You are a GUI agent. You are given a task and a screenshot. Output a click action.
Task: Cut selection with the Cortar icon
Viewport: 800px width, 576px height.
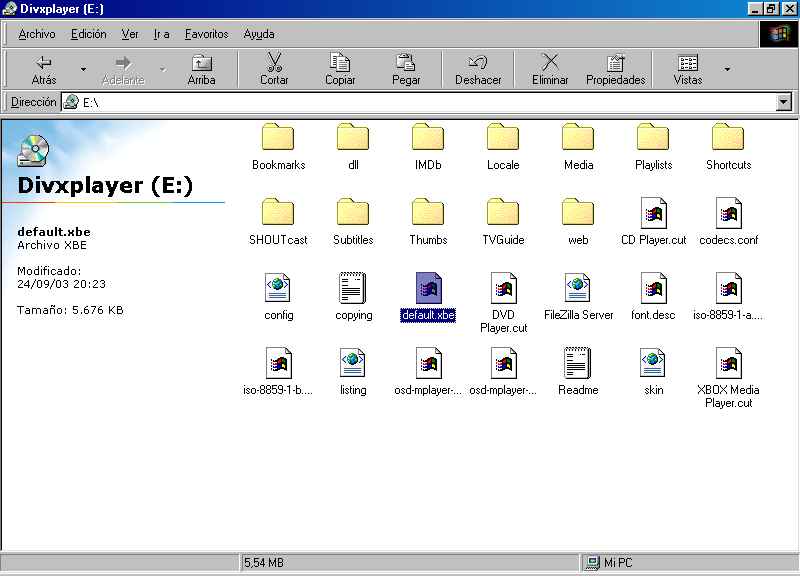pos(274,69)
